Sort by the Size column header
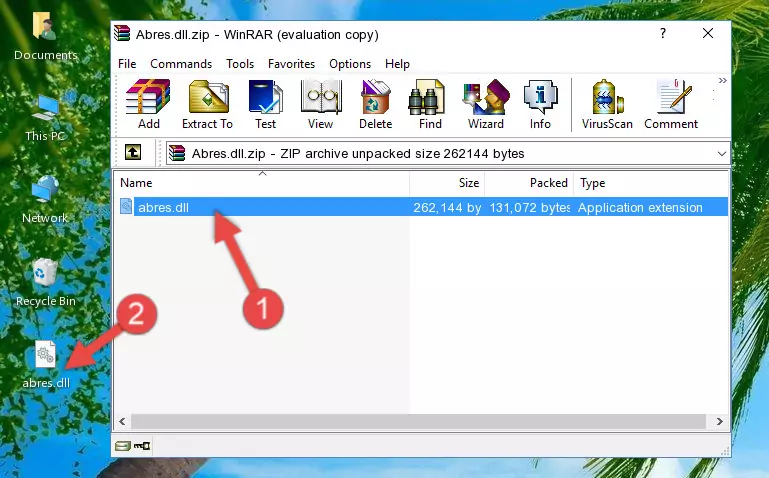Screen dimensions: 769x478 pos(447,183)
